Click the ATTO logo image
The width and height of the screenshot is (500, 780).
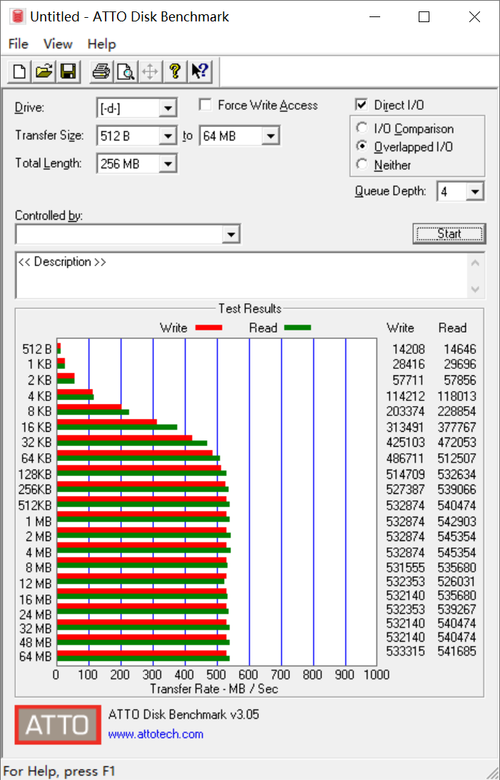pyautogui.click(x=58, y=724)
